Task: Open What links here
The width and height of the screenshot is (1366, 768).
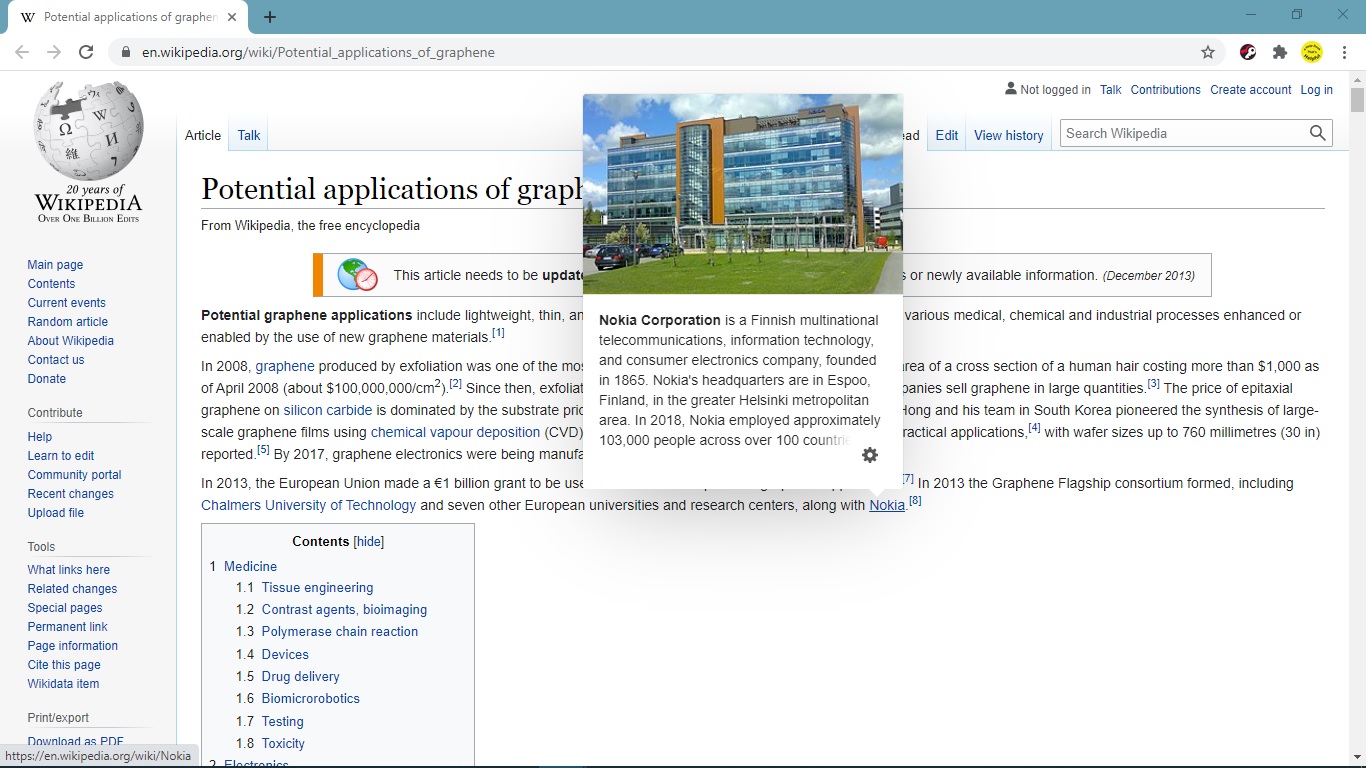Action: pyautogui.click(x=69, y=570)
